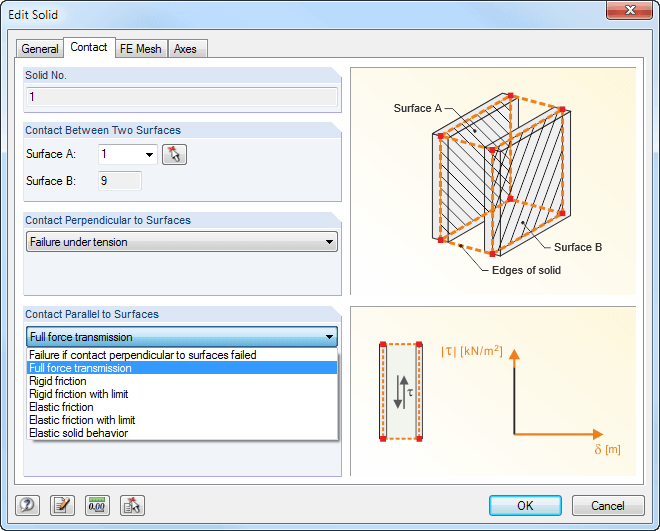Viewport: 660px width, 531px height.
Task: Choose Failure if contact perpendicular to surfaces failed
Action: [x=182, y=355]
